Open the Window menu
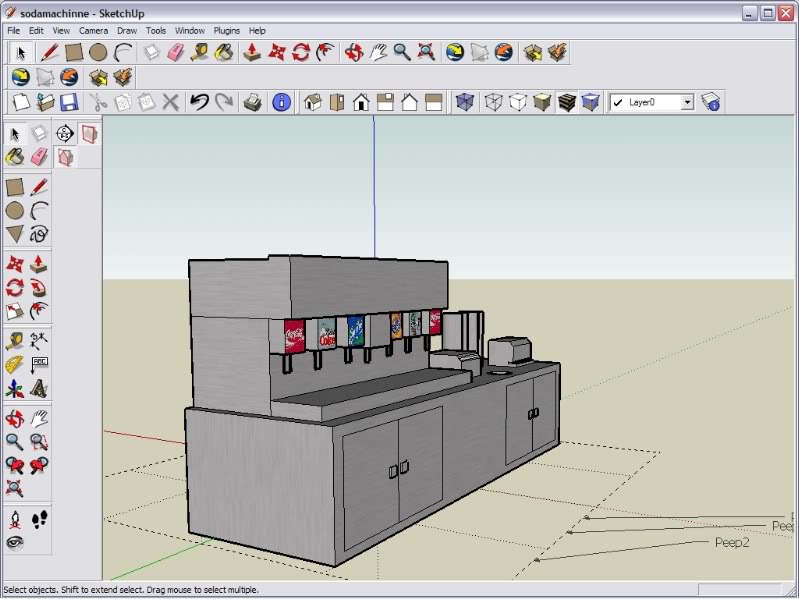799x599 pixels. coord(190,31)
